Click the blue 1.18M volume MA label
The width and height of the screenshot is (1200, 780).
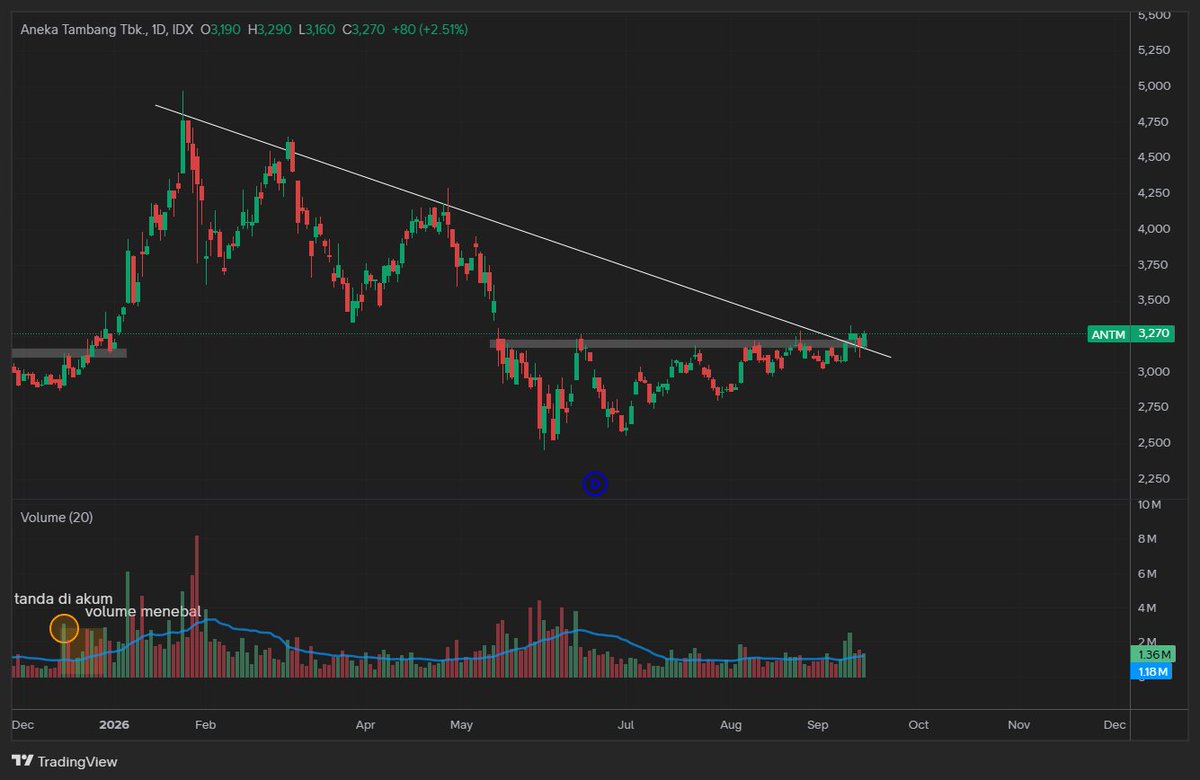tap(1153, 672)
